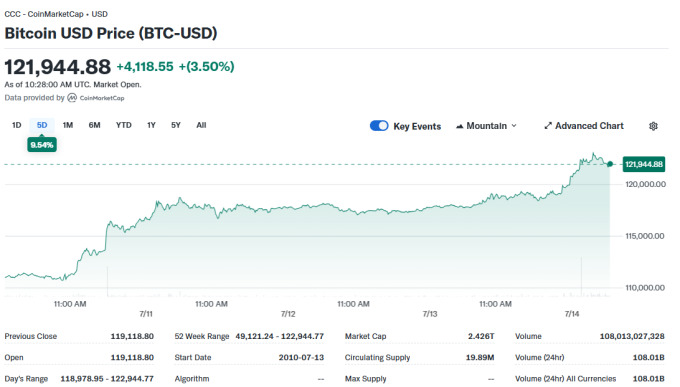The width and height of the screenshot is (680, 387).
Task: Click the Open label
Action: coord(14,357)
